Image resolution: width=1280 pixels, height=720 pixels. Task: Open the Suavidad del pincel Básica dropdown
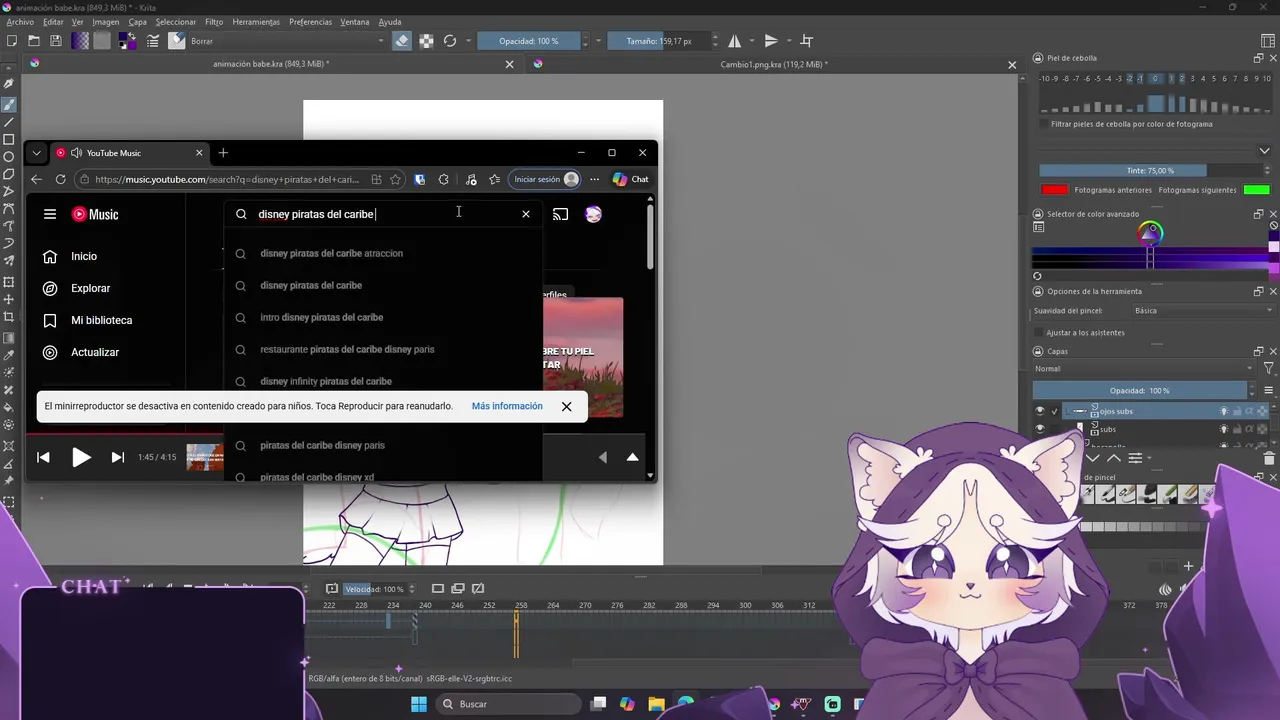[x=1203, y=310]
